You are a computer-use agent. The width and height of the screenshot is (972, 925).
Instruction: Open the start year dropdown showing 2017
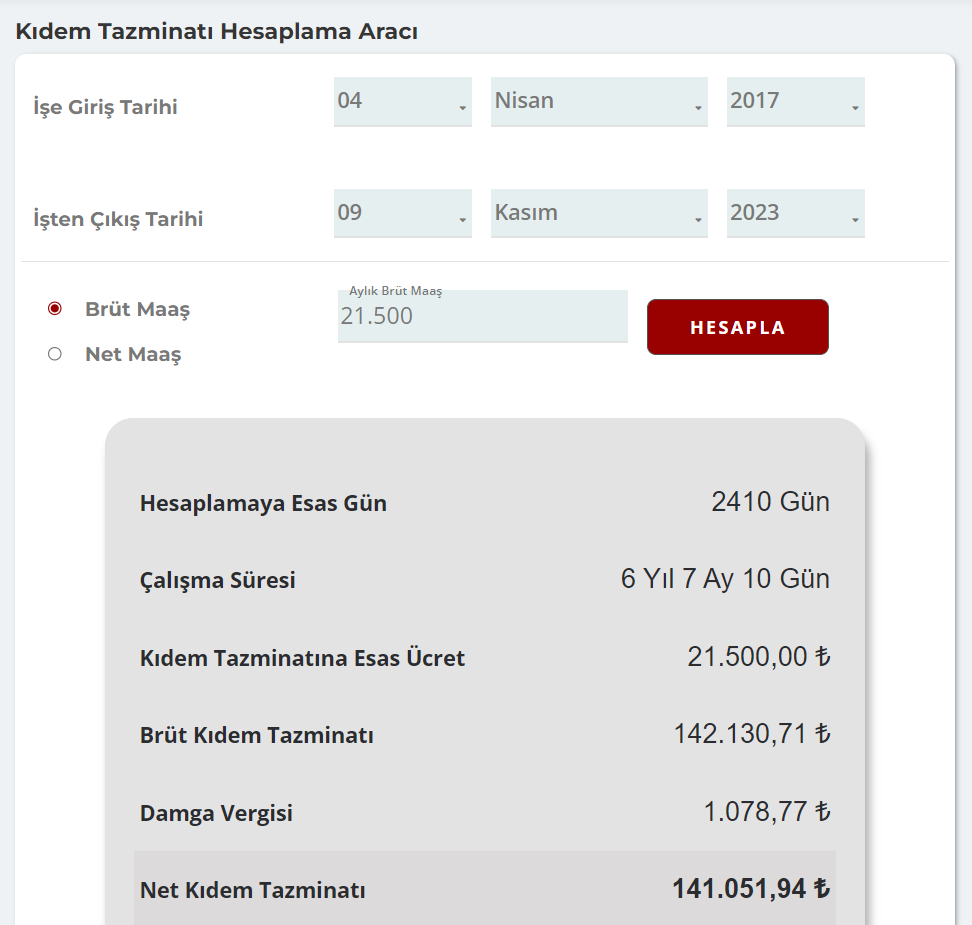795,102
